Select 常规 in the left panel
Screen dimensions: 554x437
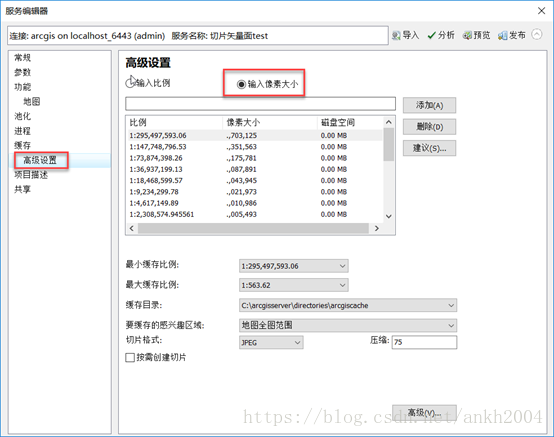click(23, 58)
